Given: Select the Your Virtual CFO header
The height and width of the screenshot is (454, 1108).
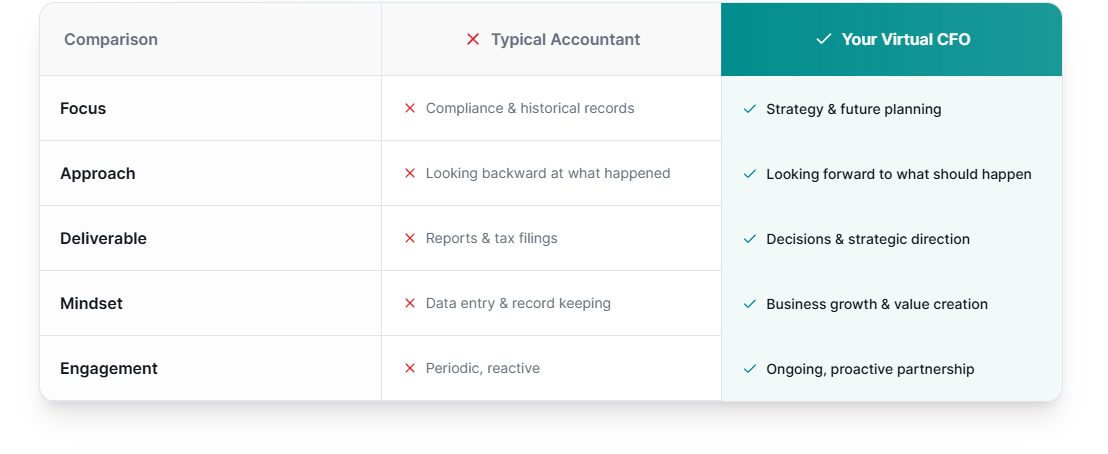Looking at the screenshot, I should pos(906,40).
